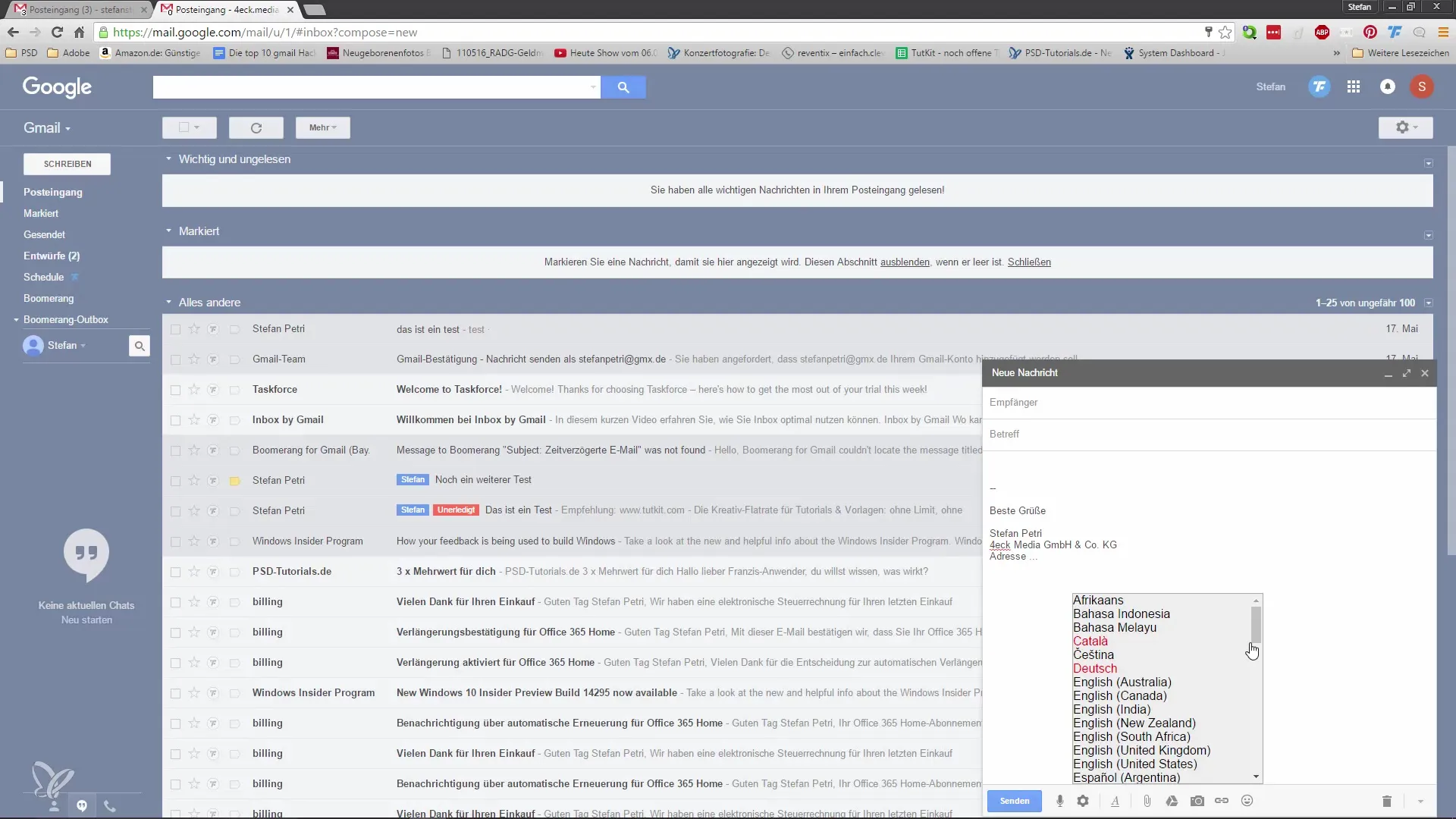The height and width of the screenshot is (819, 1456).
Task: Open the Google apps grid
Action: pos(1354,86)
